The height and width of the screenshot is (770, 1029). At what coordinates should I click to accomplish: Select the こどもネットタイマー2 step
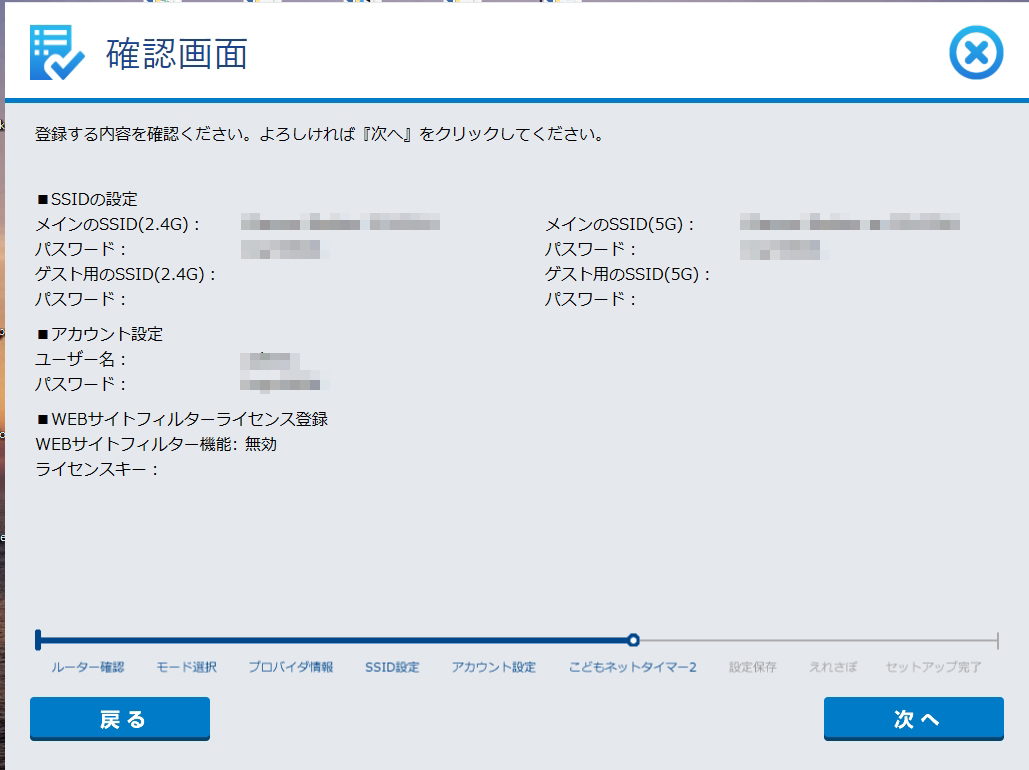632,667
